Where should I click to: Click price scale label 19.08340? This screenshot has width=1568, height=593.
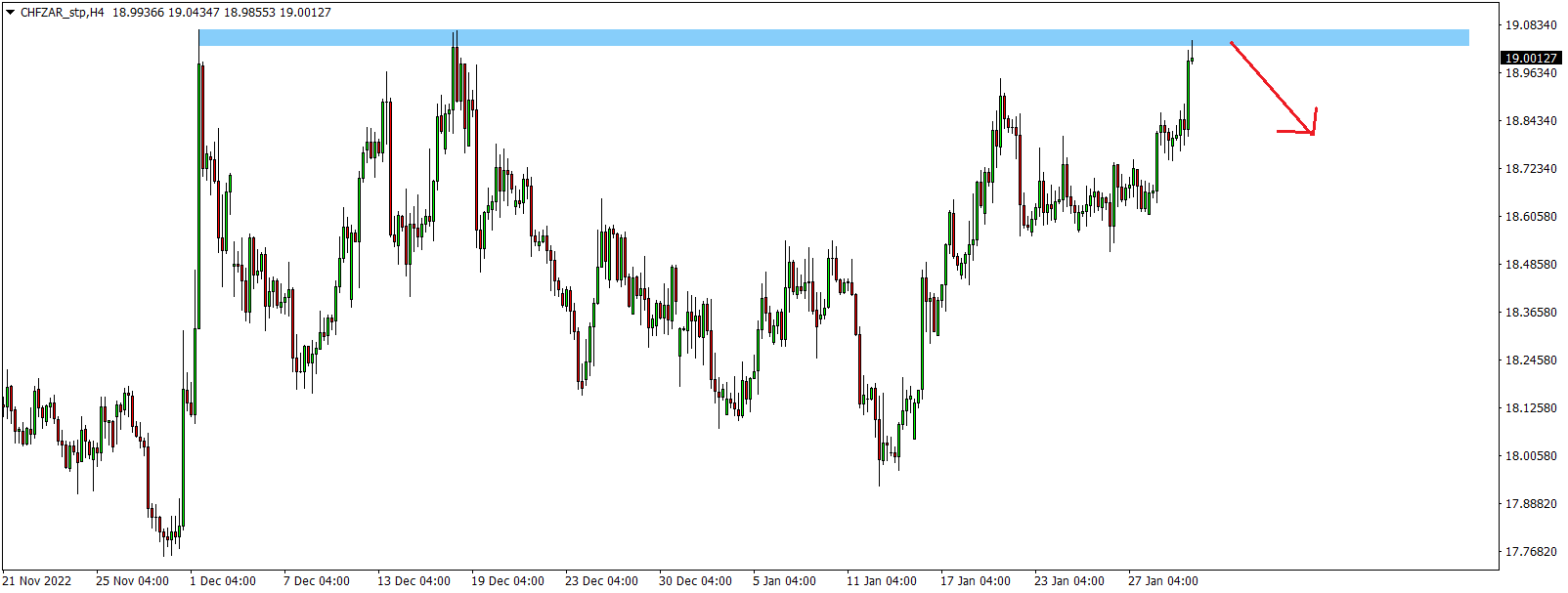[1531, 25]
